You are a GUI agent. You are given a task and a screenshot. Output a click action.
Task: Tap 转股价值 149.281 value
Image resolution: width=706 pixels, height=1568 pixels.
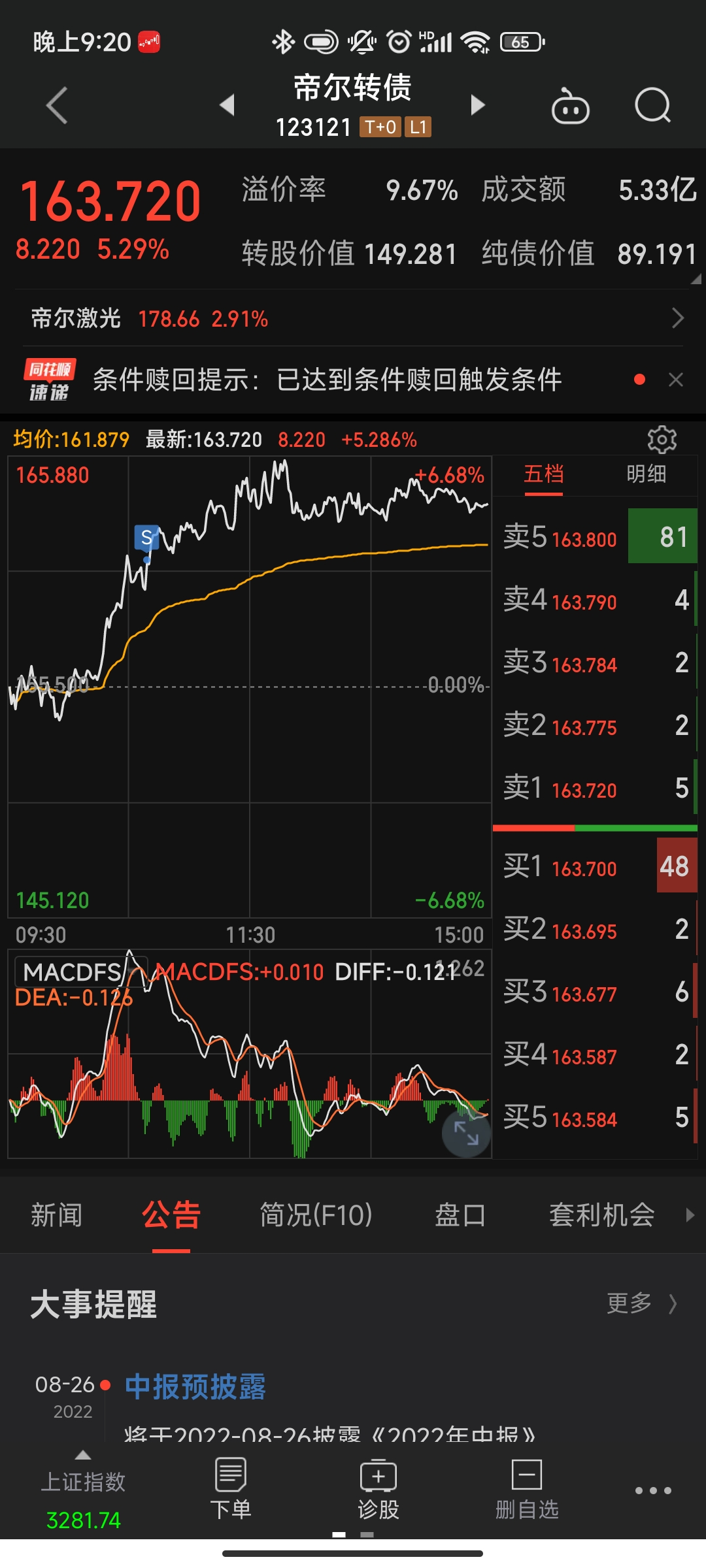point(411,254)
